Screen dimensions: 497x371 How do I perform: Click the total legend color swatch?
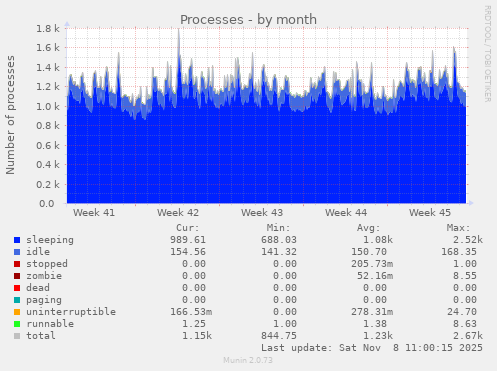[x=17, y=336]
